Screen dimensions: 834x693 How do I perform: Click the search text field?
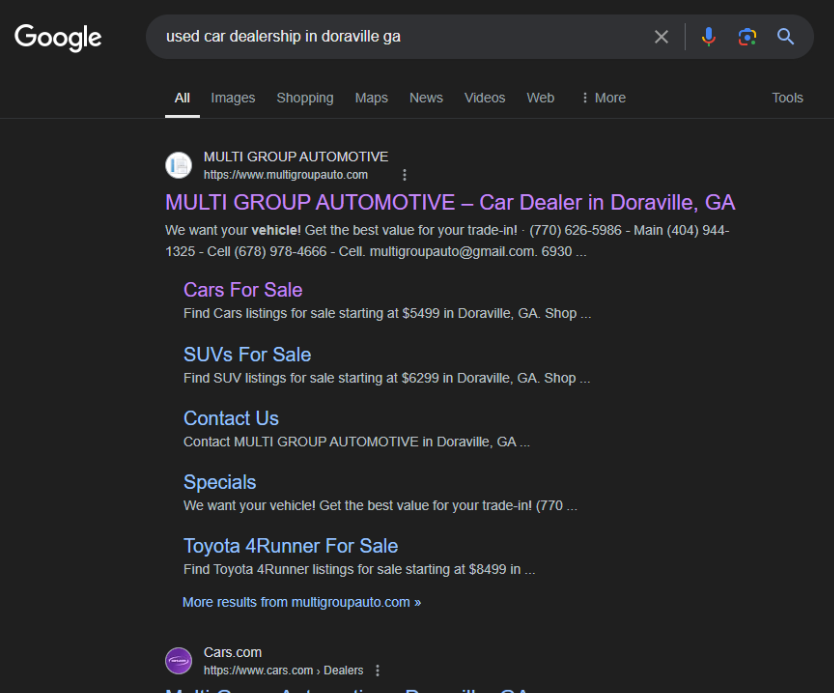(x=404, y=37)
